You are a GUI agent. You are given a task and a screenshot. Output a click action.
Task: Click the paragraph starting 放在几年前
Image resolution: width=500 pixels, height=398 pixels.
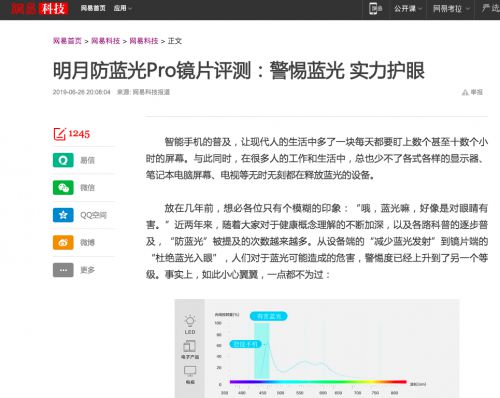coord(317,241)
